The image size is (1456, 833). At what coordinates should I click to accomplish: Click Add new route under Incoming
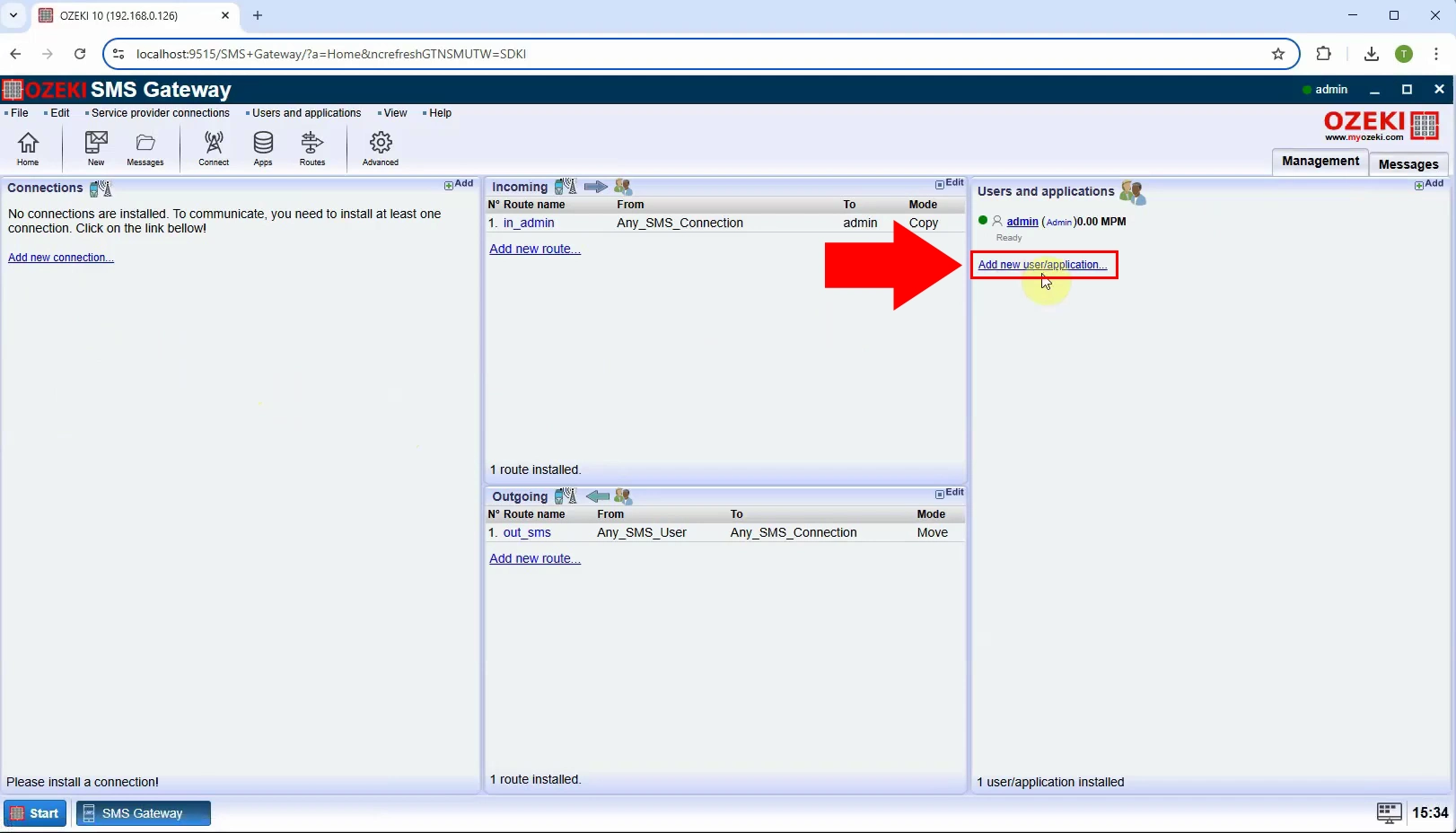click(535, 249)
